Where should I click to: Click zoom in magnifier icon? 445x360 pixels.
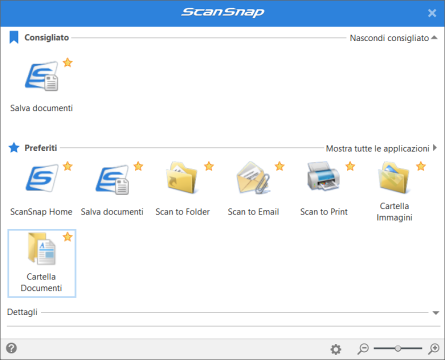click(x=434, y=349)
